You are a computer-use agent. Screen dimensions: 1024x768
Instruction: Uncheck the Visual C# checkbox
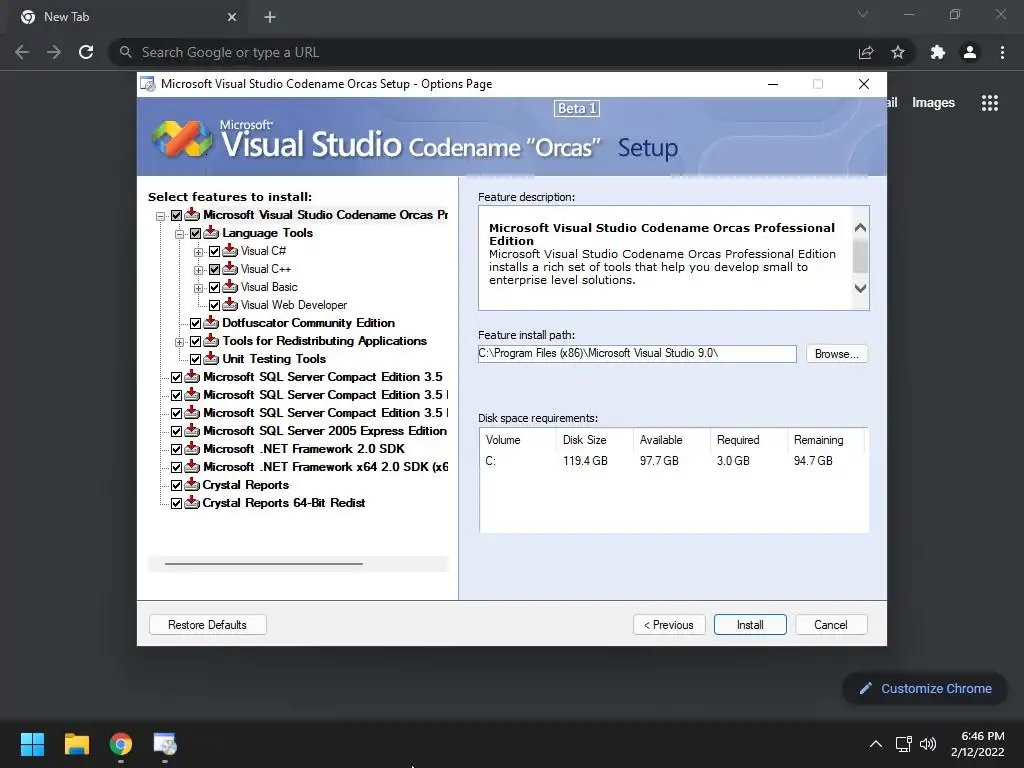pyautogui.click(x=214, y=251)
